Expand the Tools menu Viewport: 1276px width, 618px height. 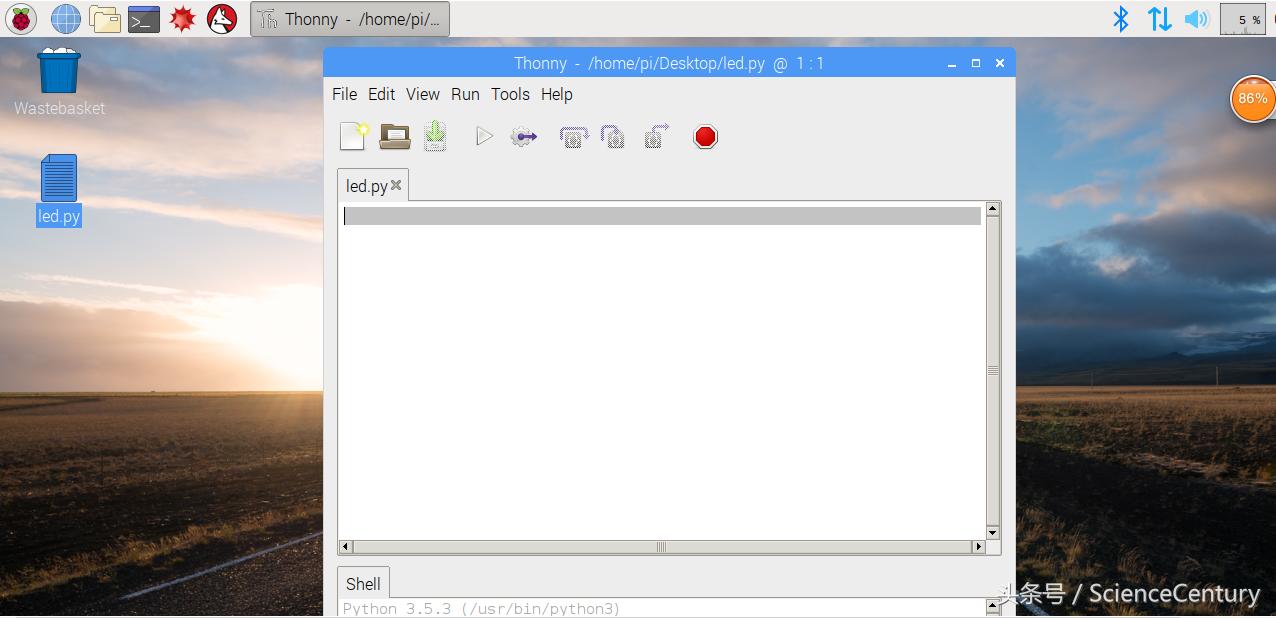(x=510, y=94)
